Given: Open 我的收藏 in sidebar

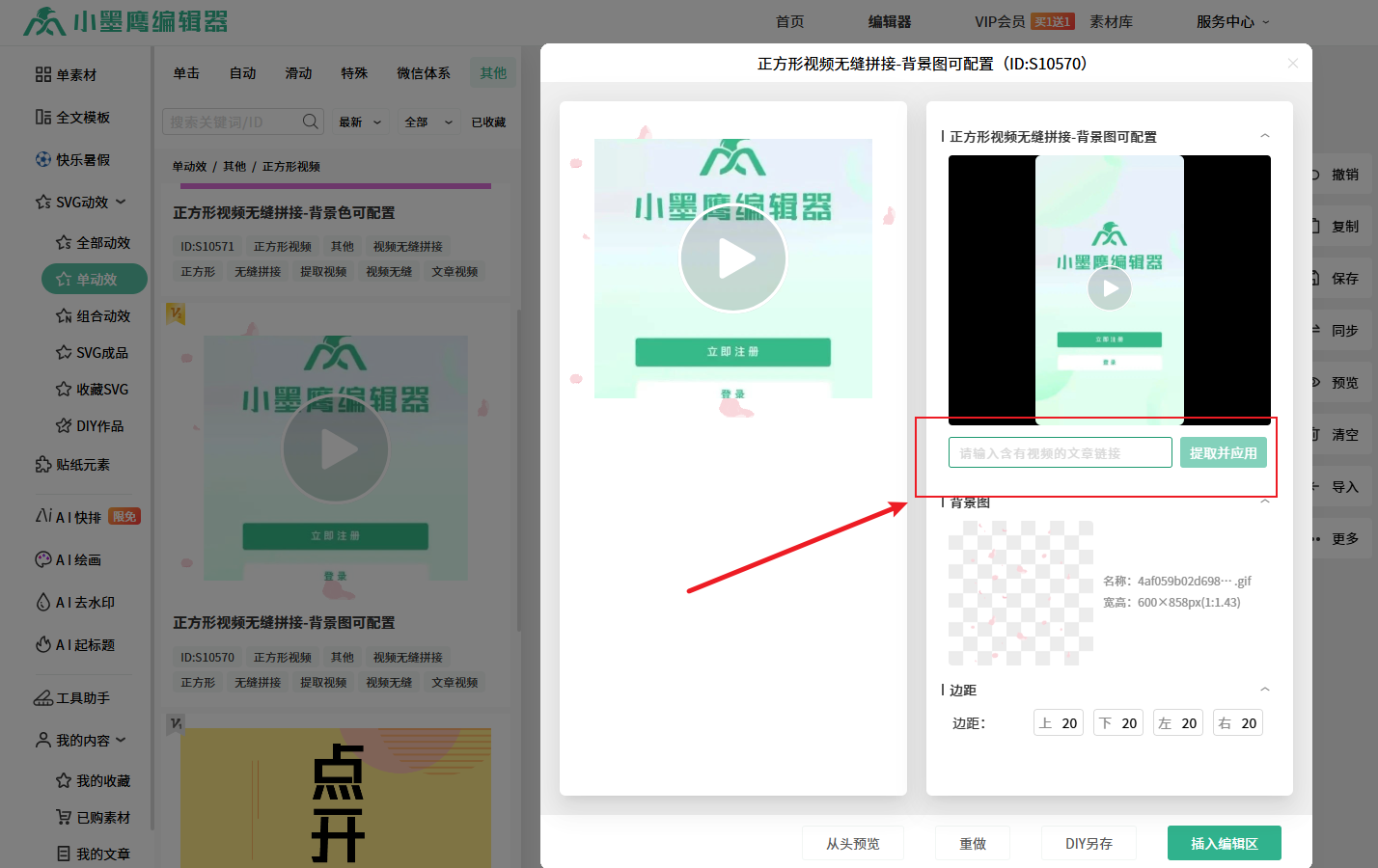Looking at the screenshot, I should pyautogui.click(x=94, y=780).
